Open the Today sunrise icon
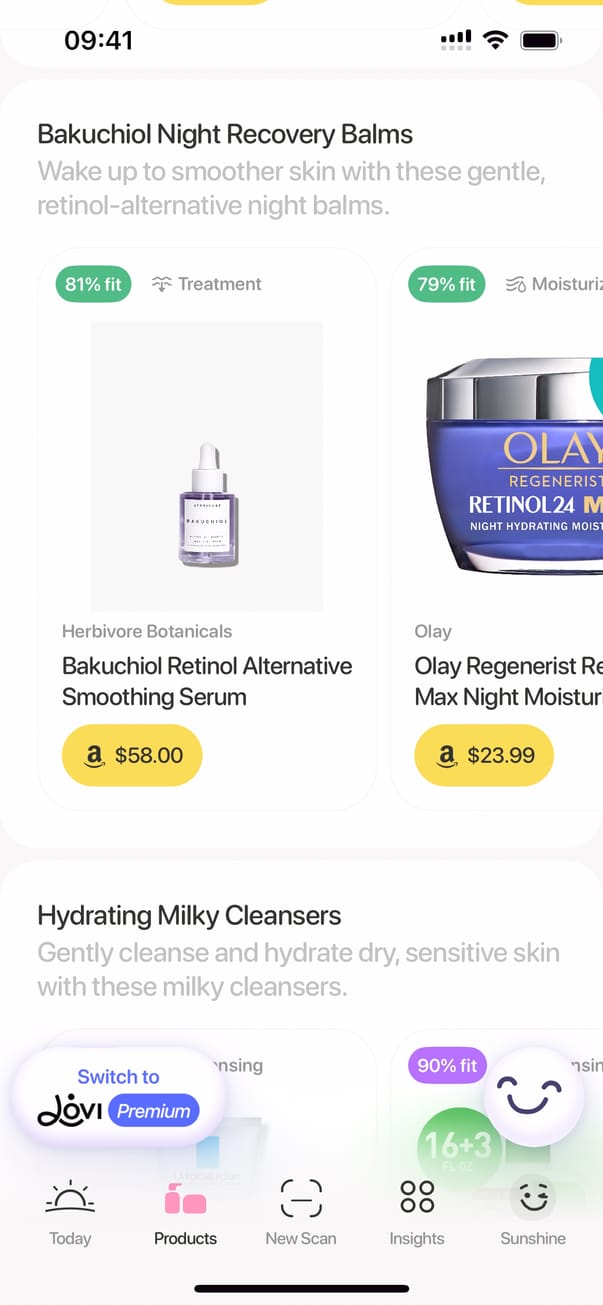The height and width of the screenshot is (1305, 603). [x=70, y=1197]
